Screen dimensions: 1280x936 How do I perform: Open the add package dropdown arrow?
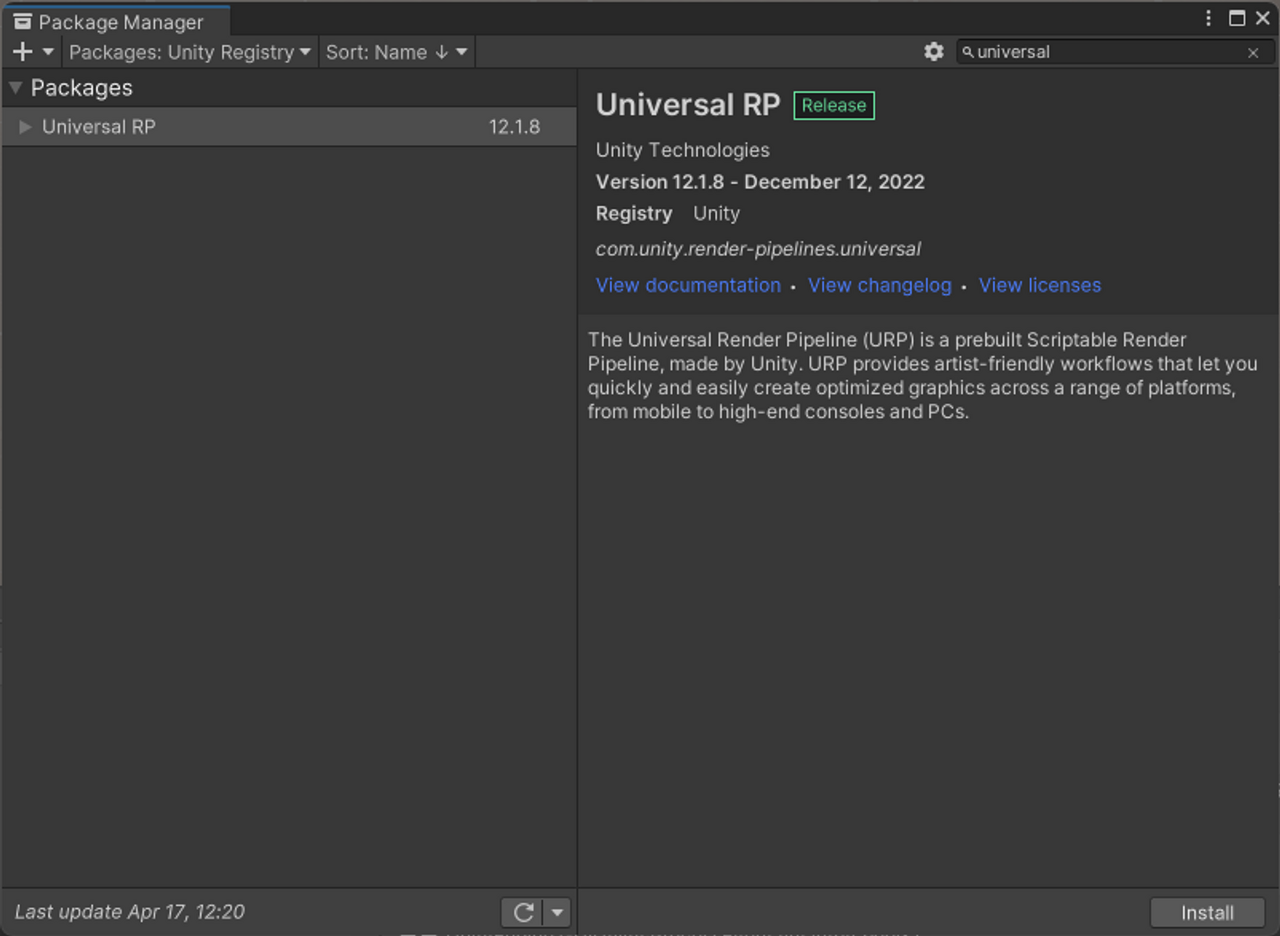coord(48,52)
